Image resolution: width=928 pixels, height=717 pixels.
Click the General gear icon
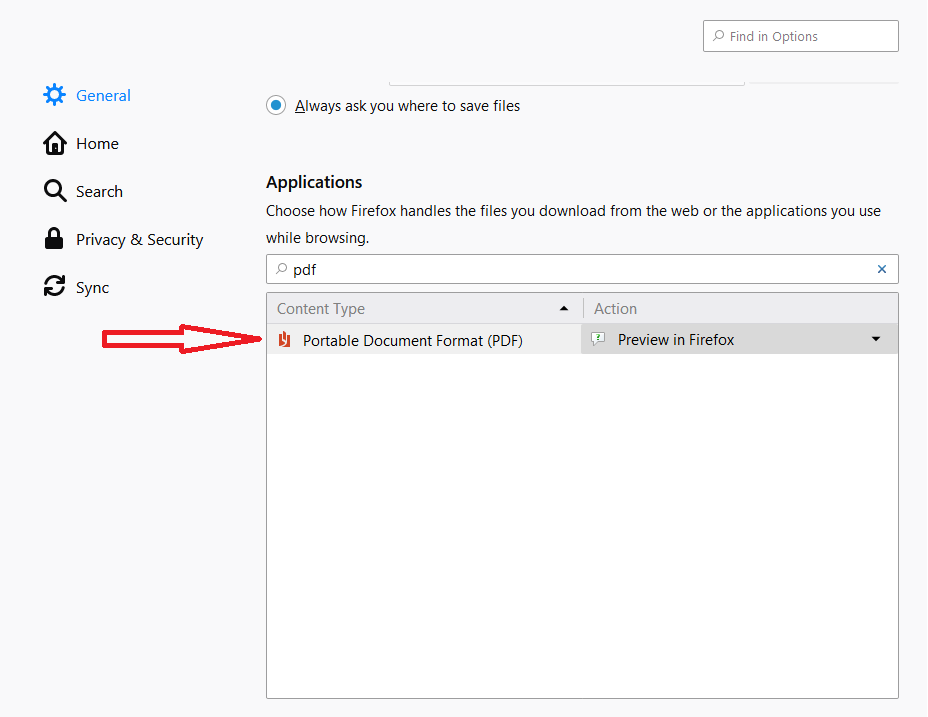click(54, 95)
